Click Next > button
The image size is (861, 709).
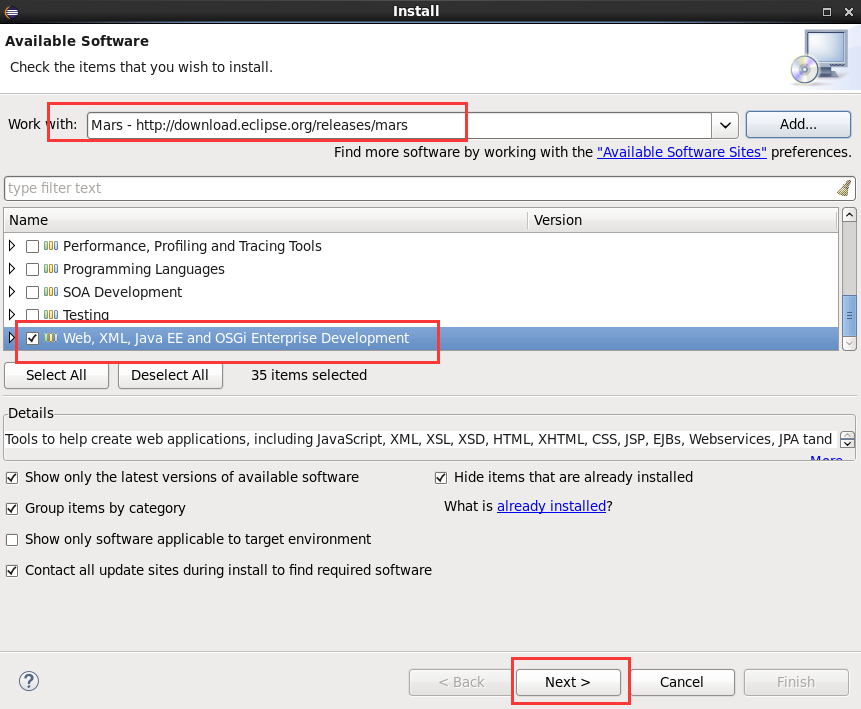[x=568, y=682]
